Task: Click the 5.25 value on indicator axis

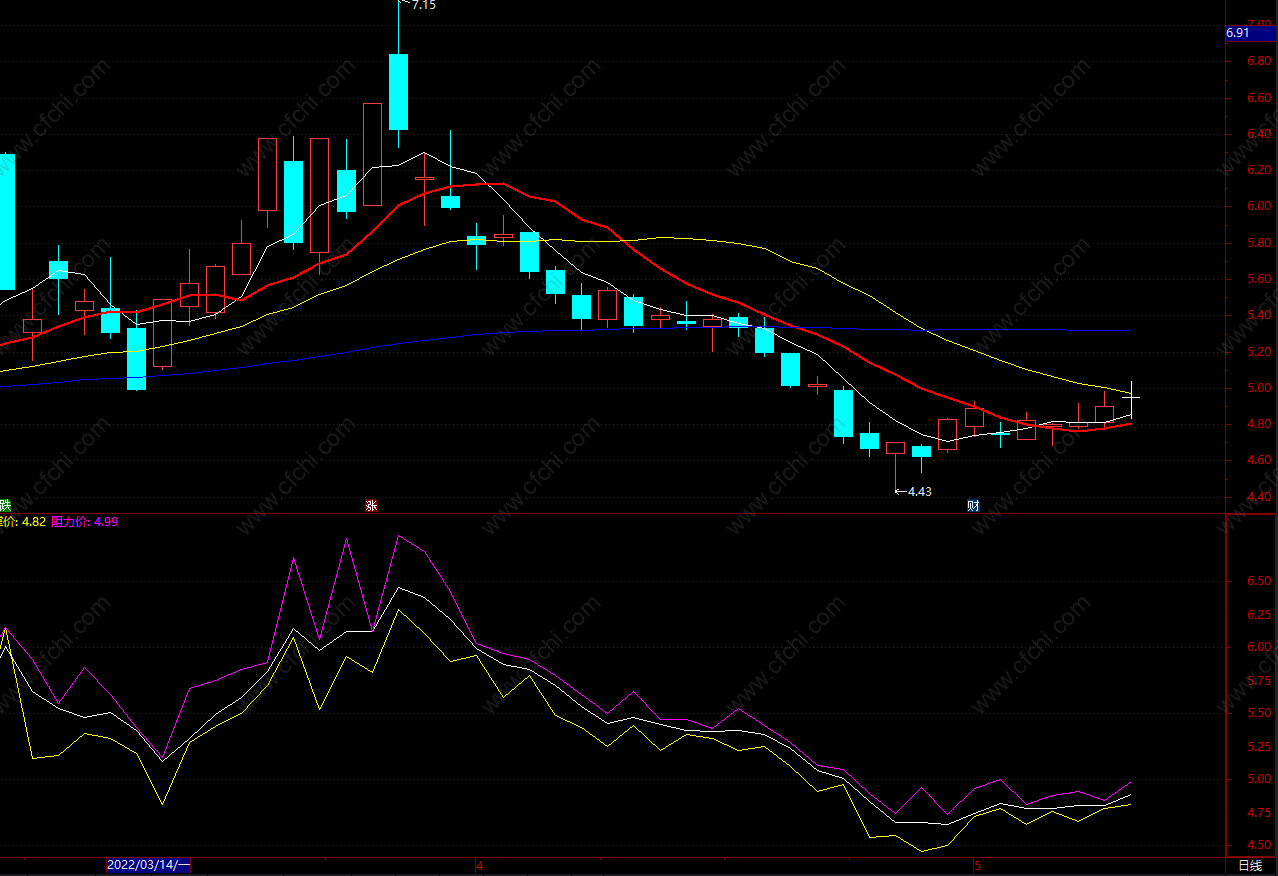Action: (x=1258, y=747)
